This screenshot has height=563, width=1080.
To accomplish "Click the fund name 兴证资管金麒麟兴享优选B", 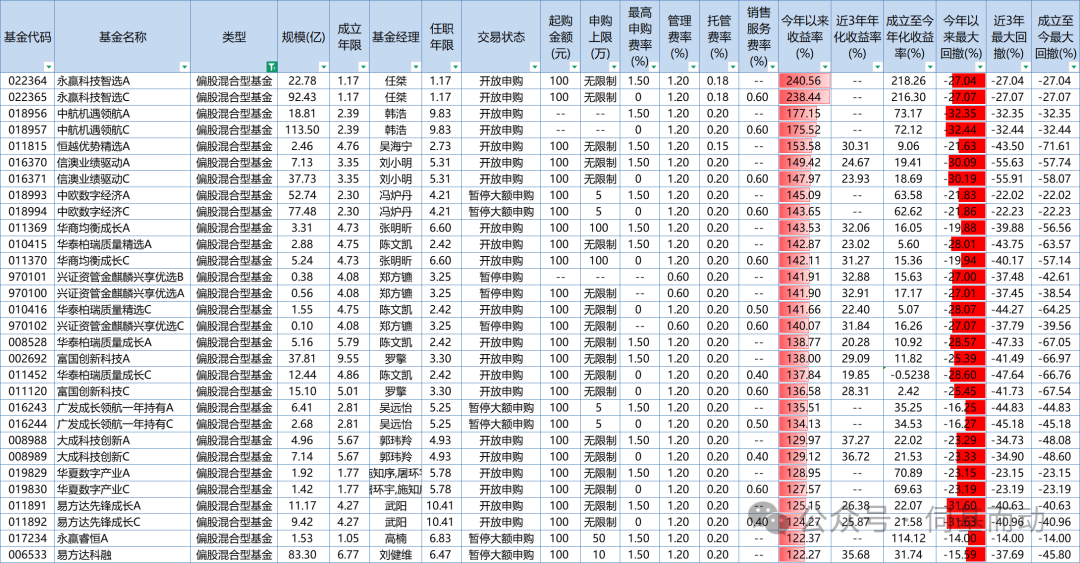I will [121, 277].
